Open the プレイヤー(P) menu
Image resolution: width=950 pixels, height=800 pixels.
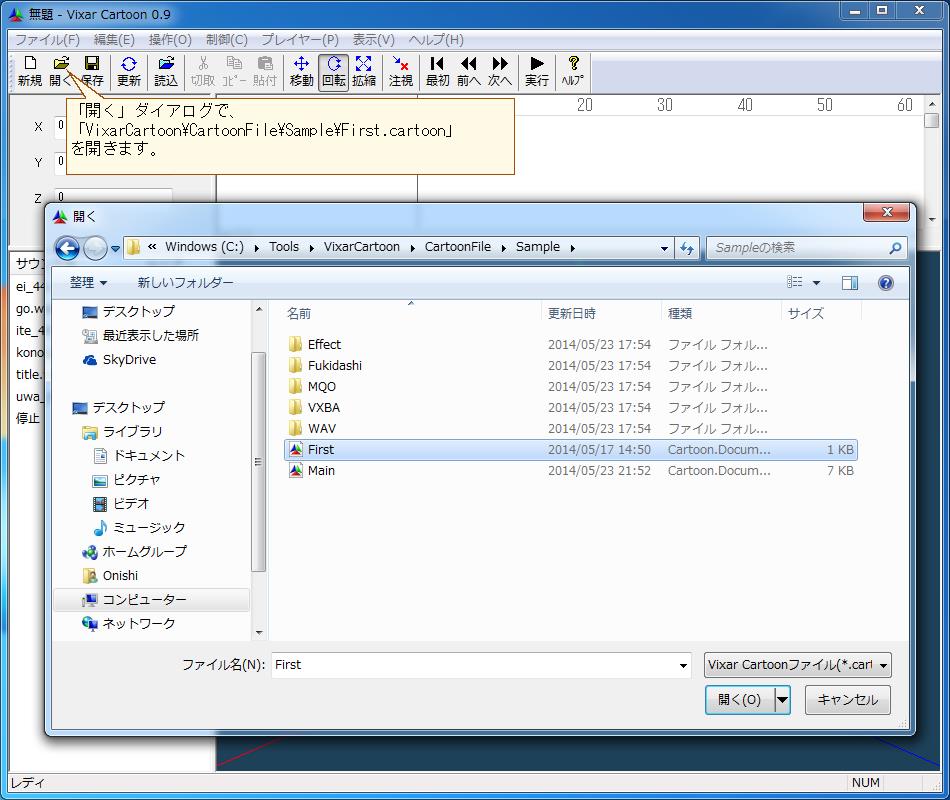pos(300,40)
